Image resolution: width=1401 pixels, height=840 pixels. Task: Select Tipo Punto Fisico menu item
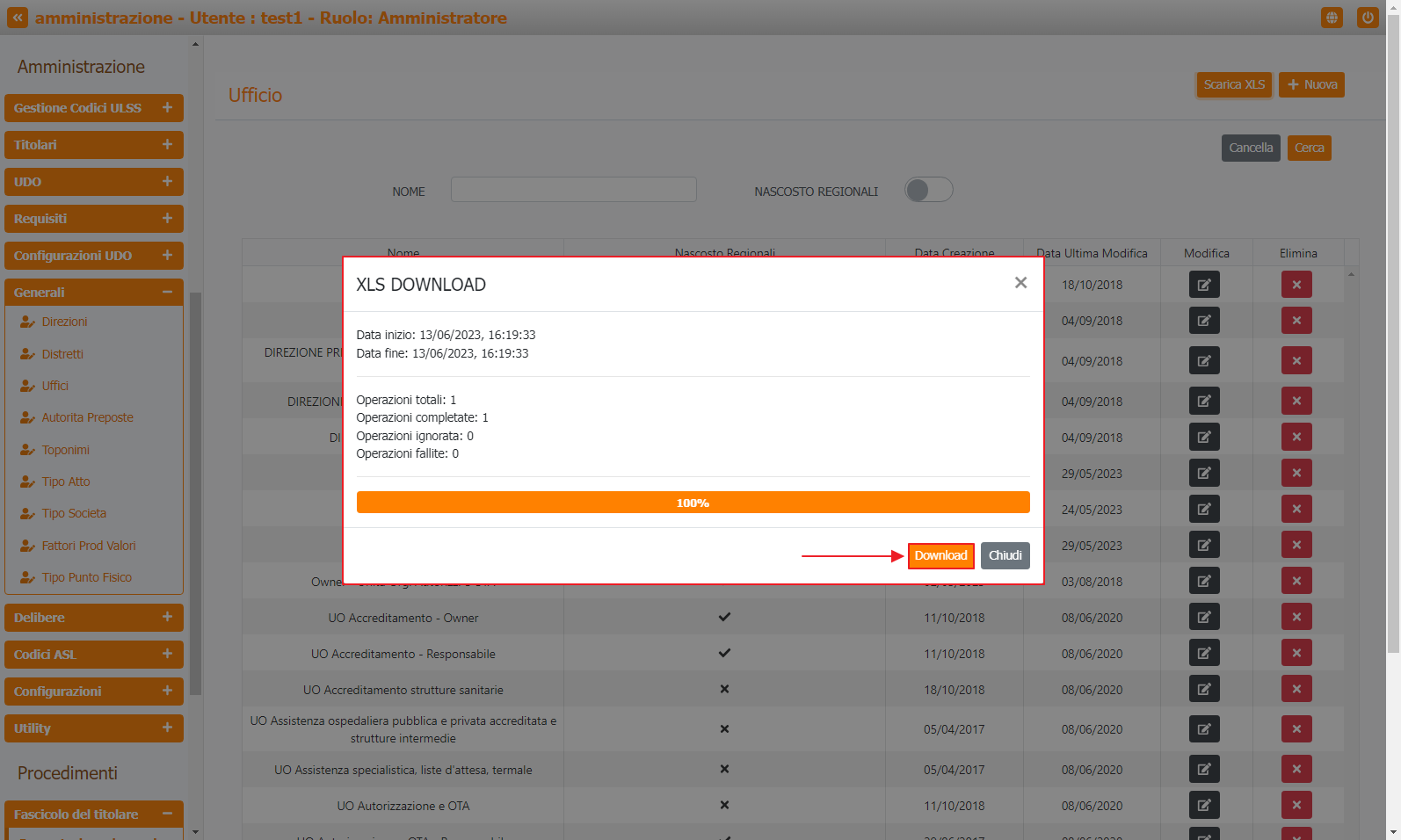tap(86, 577)
